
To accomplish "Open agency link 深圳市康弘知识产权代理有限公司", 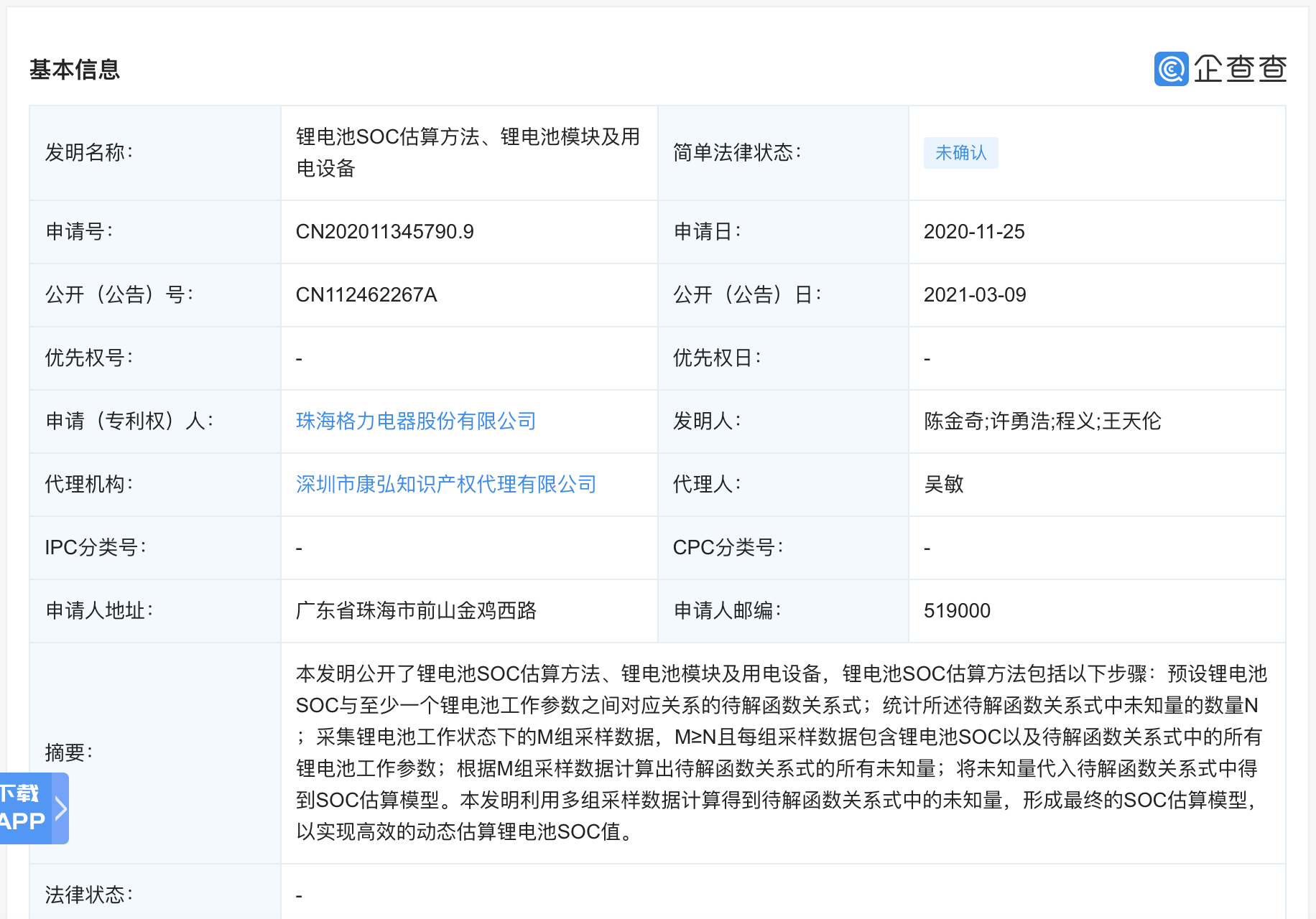I will [x=446, y=484].
